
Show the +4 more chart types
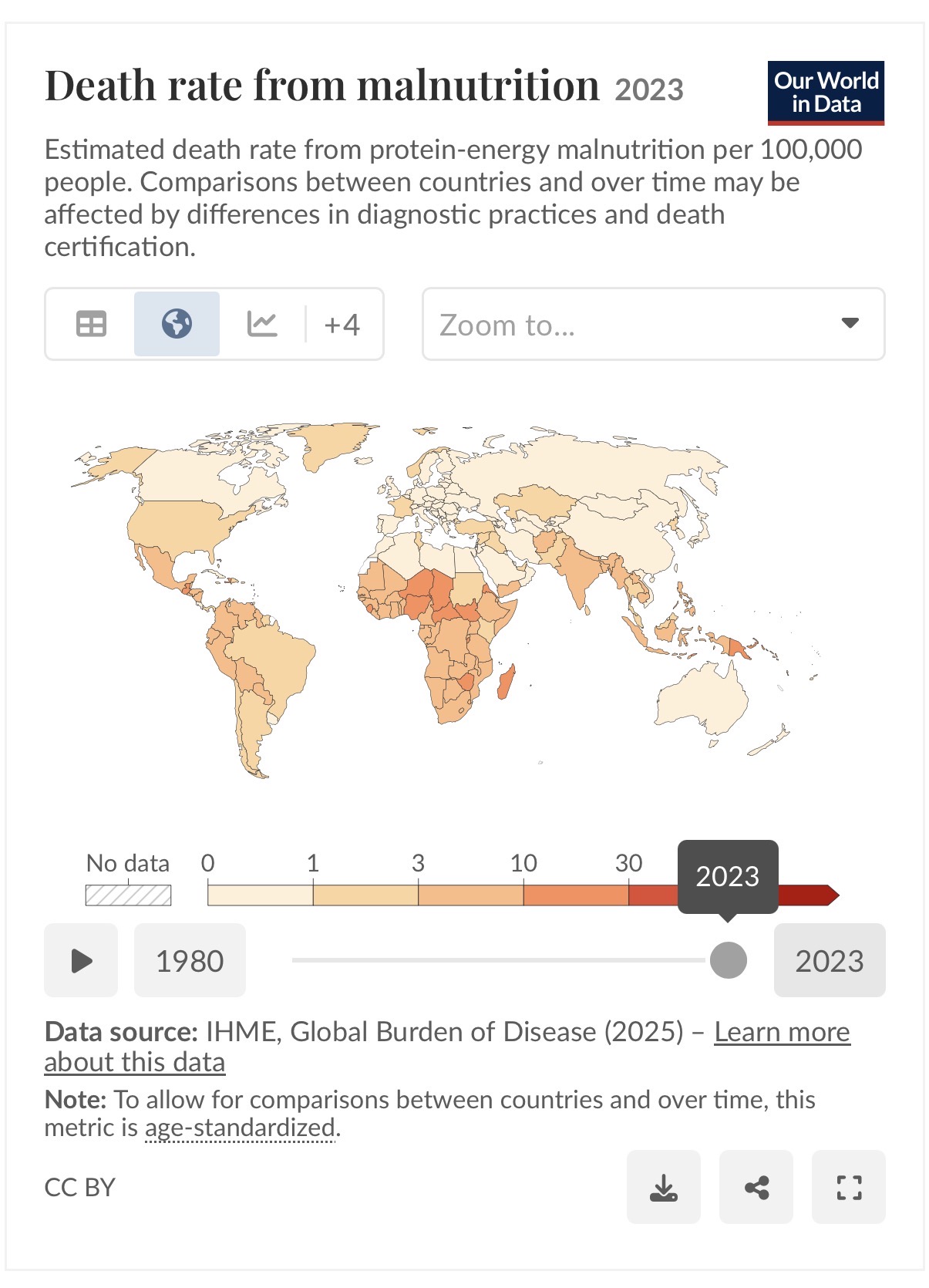tap(342, 325)
